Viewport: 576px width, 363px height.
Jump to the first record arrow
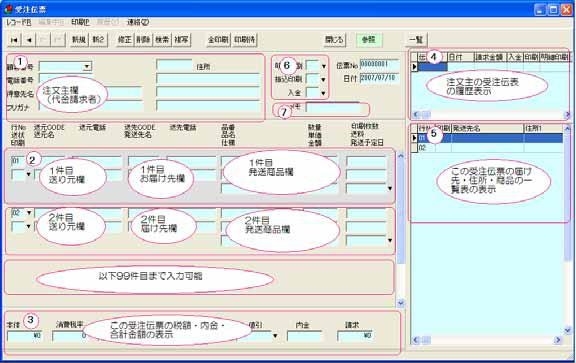click(14, 40)
